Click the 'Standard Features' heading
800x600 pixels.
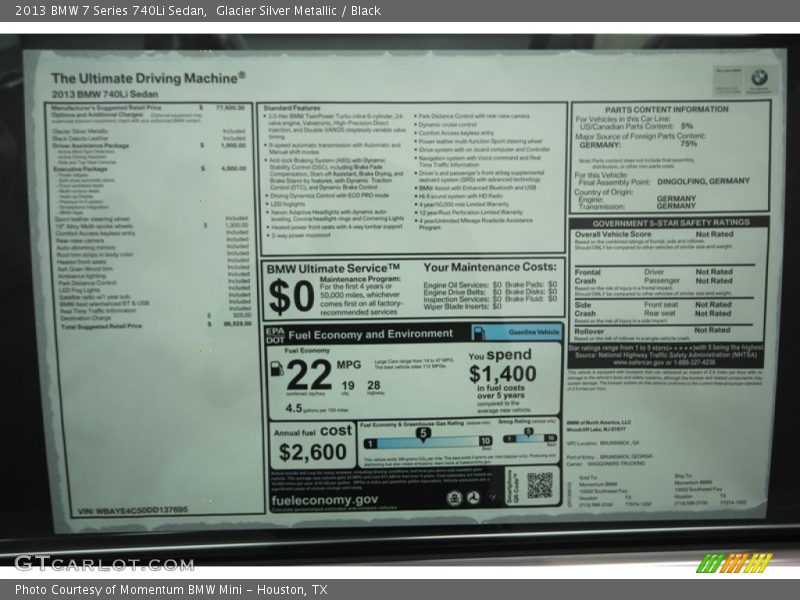(292, 108)
